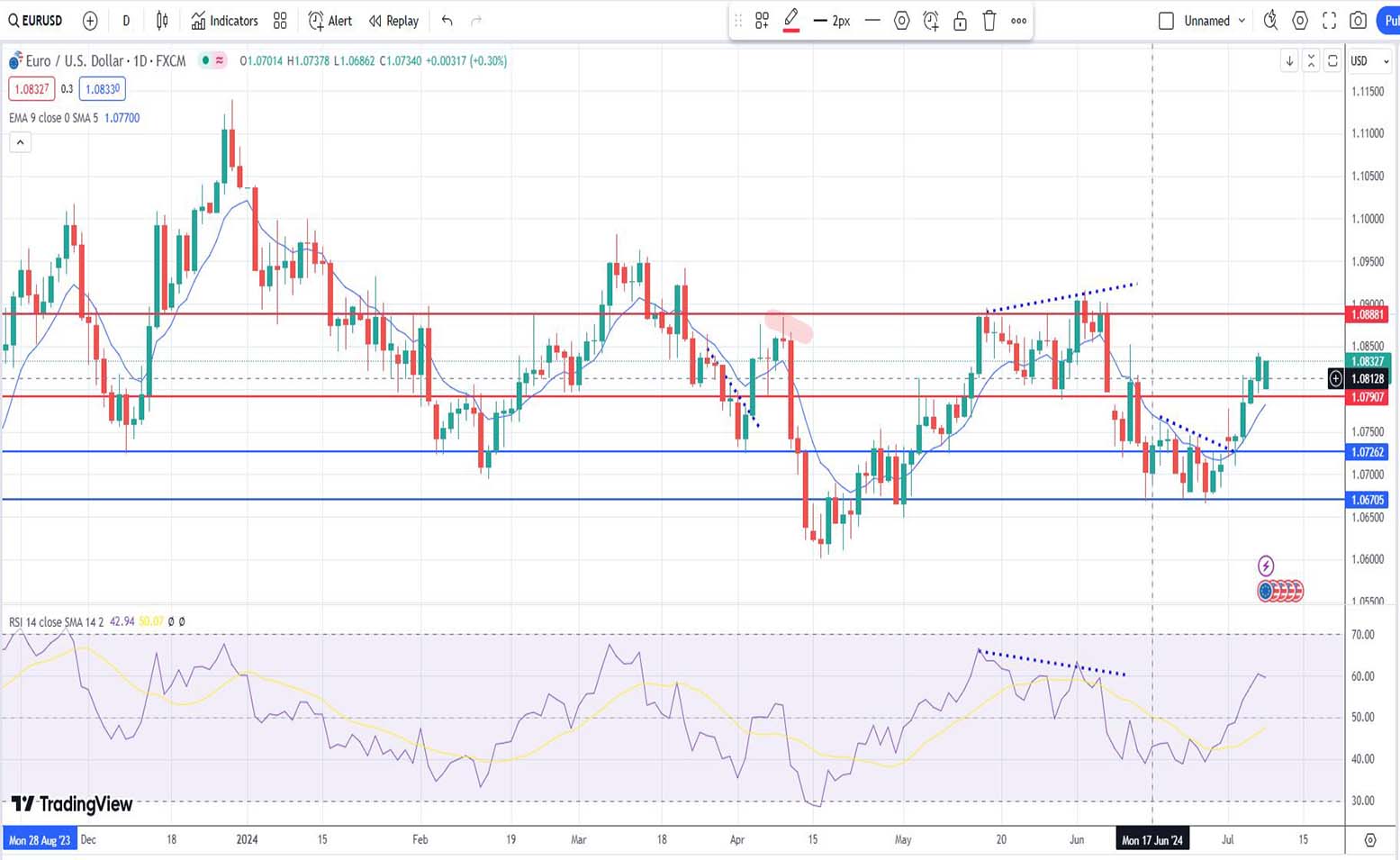Add symbol to compare with plus icon
Viewport: 1400px width, 860px height.
point(90,21)
